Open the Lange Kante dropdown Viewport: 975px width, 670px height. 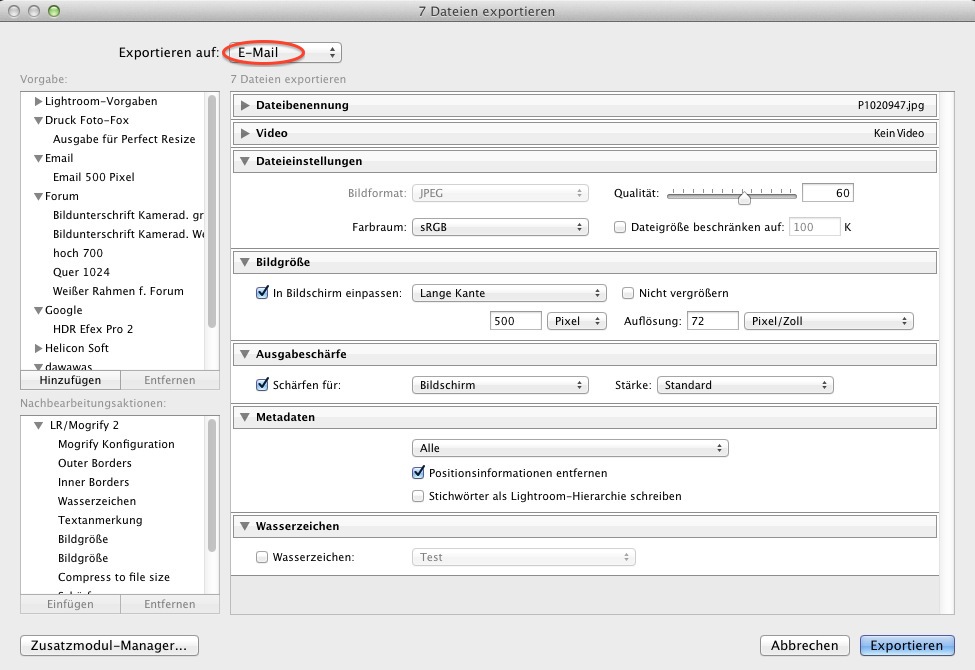pyautogui.click(x=509, y=293)
